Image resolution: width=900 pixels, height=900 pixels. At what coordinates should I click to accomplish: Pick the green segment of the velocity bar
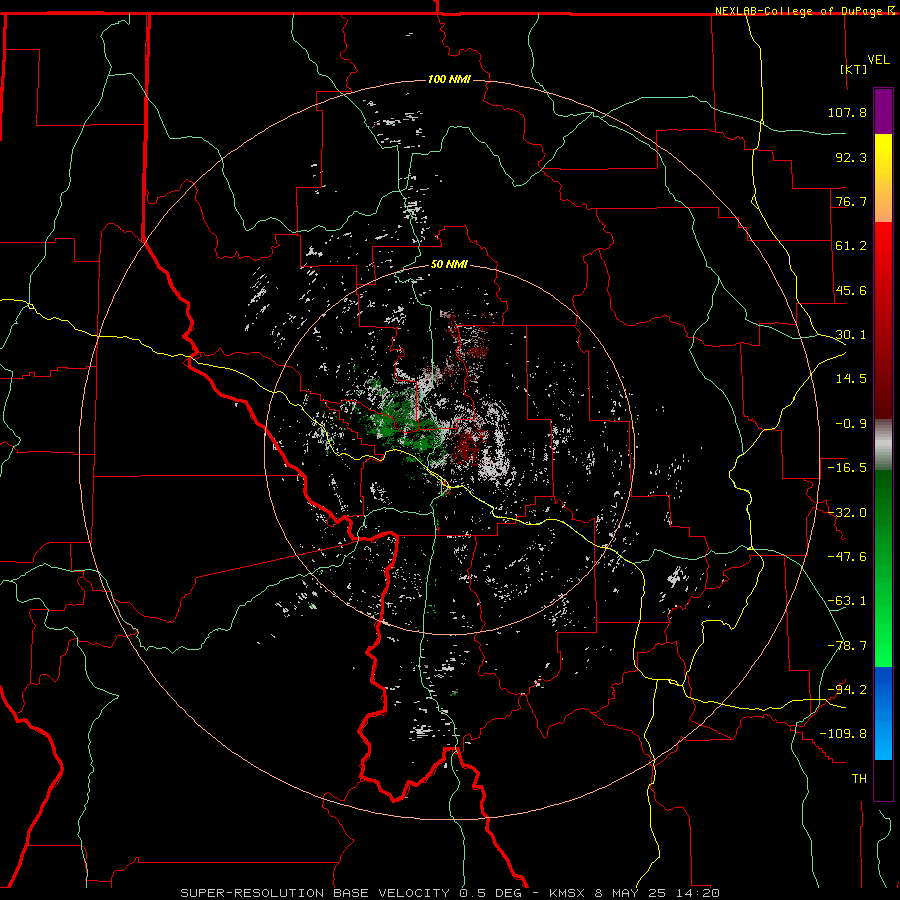click(x=883, y=568)
